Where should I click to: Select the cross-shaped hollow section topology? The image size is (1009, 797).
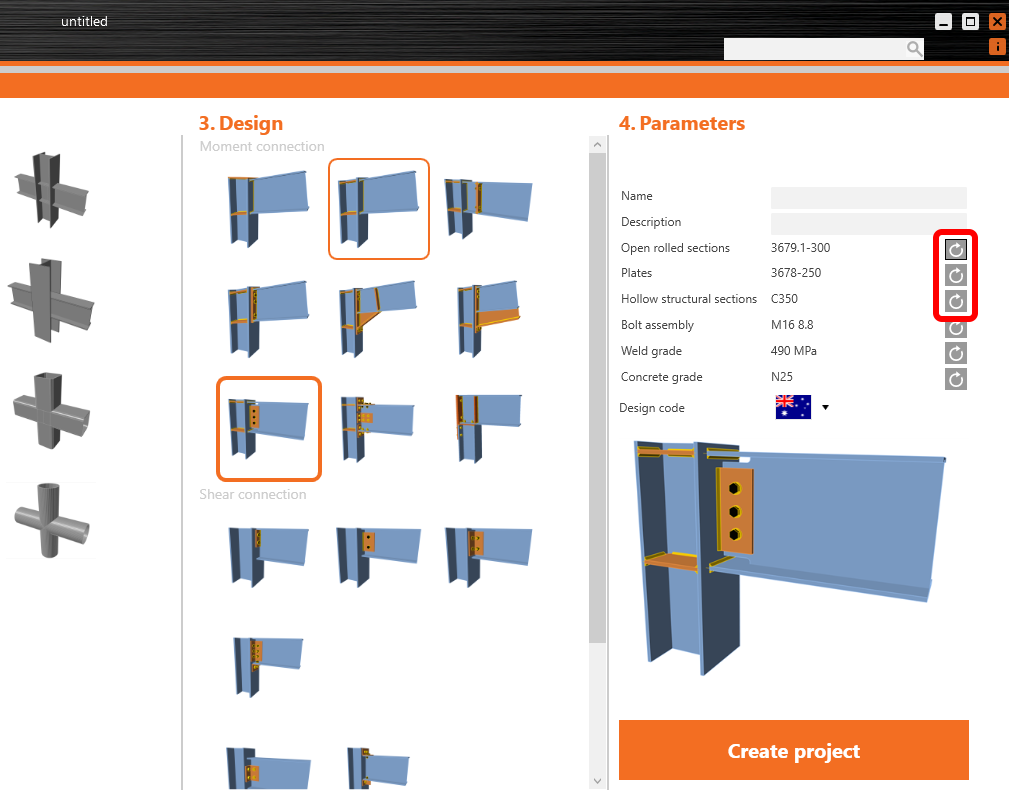50,407
